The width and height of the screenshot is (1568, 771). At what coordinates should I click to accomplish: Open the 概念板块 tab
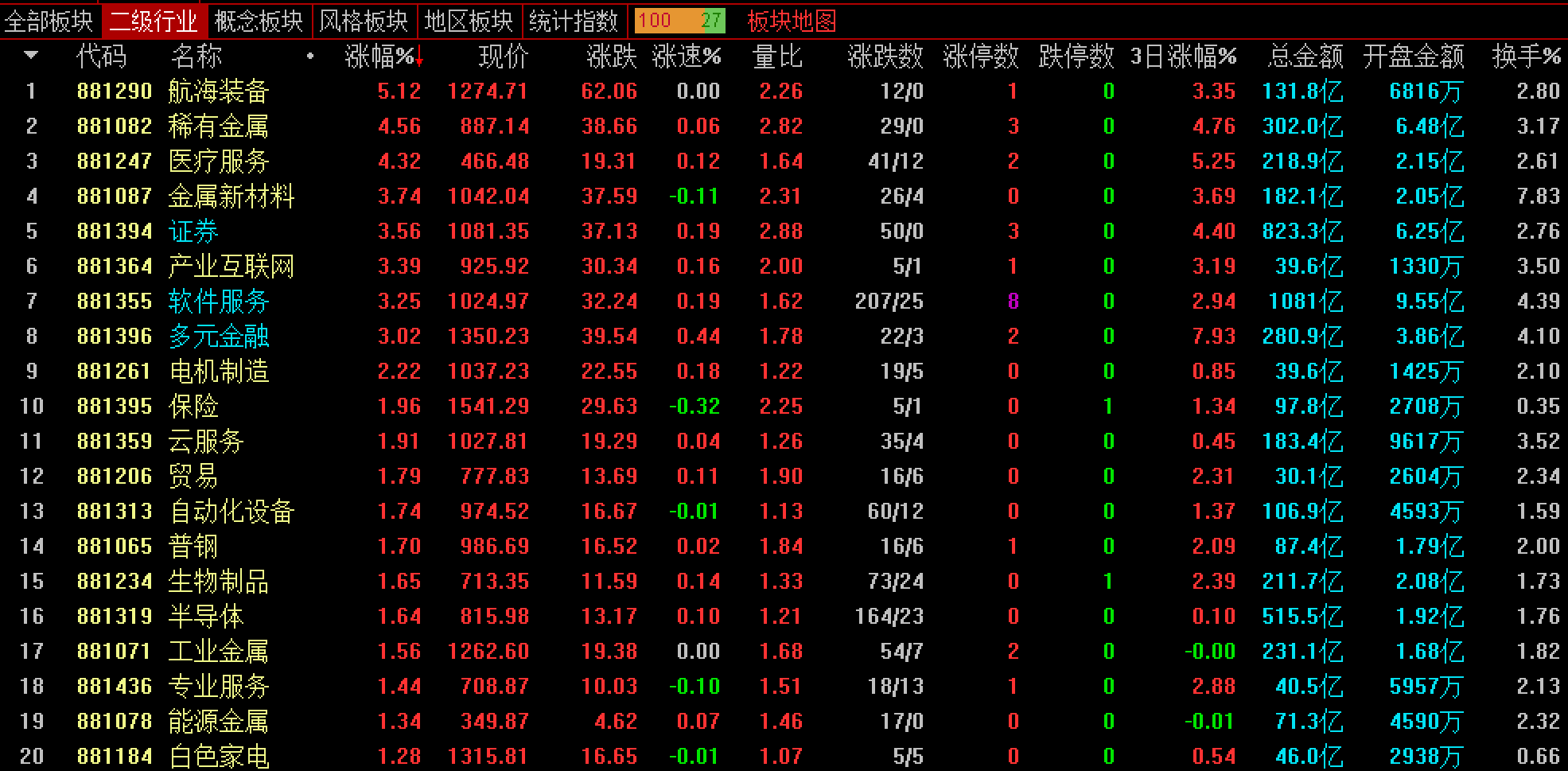259,21
